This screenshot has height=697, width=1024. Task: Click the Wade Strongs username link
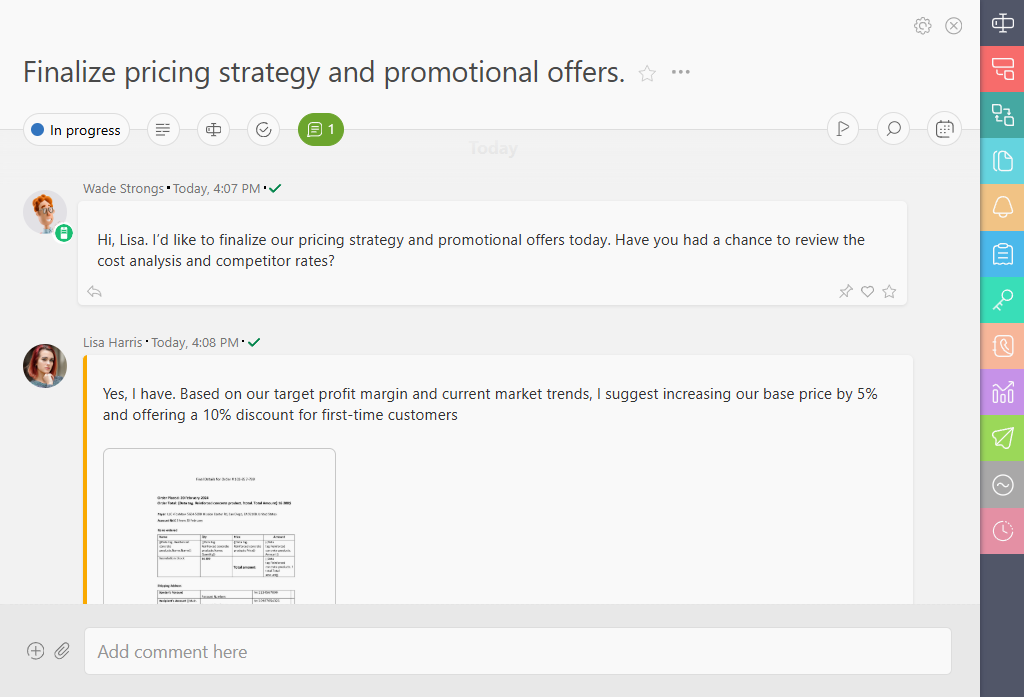tap(123, 188)
